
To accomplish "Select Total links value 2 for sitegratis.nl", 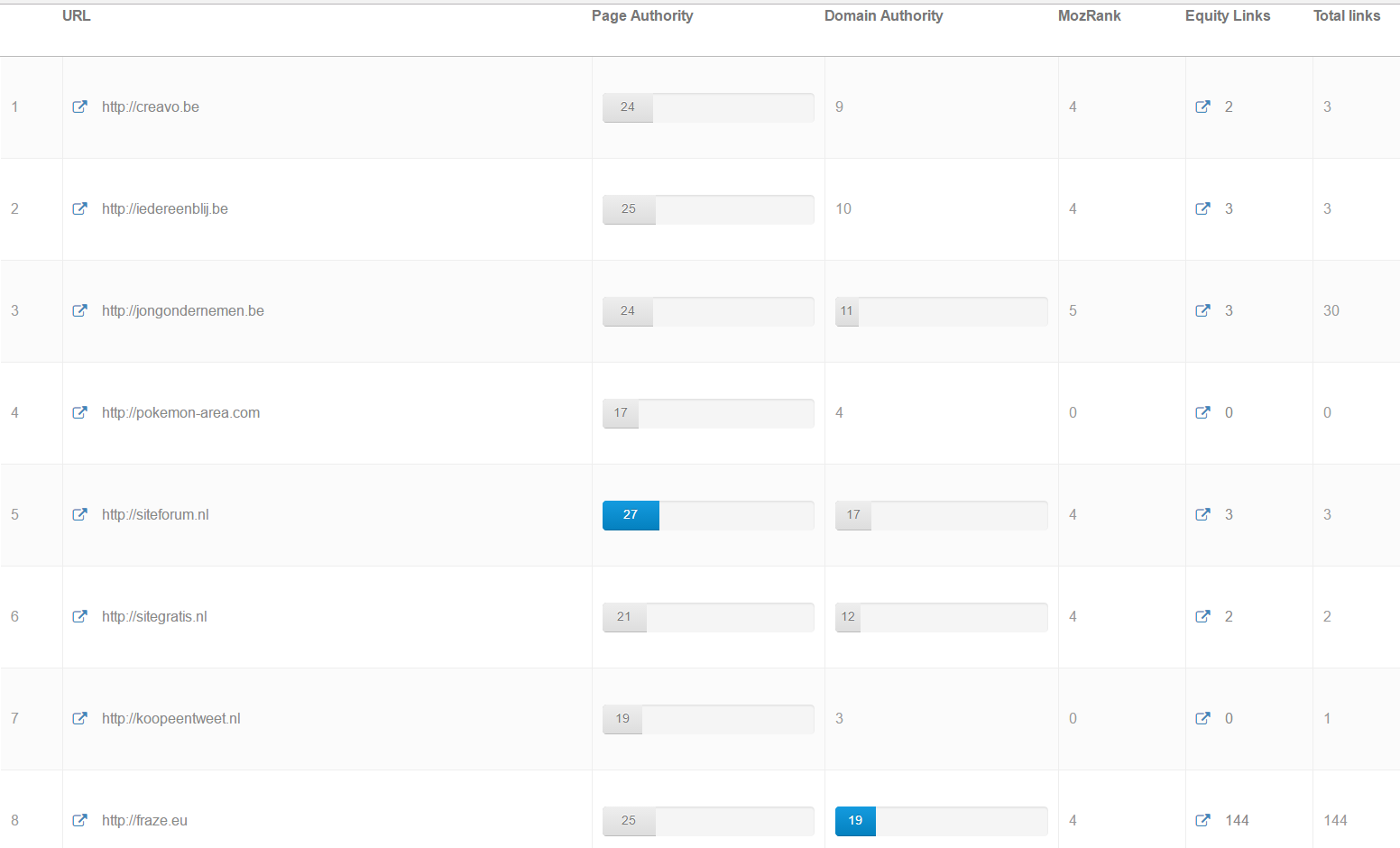I will pyautogui.click(x=1327, y=616).
